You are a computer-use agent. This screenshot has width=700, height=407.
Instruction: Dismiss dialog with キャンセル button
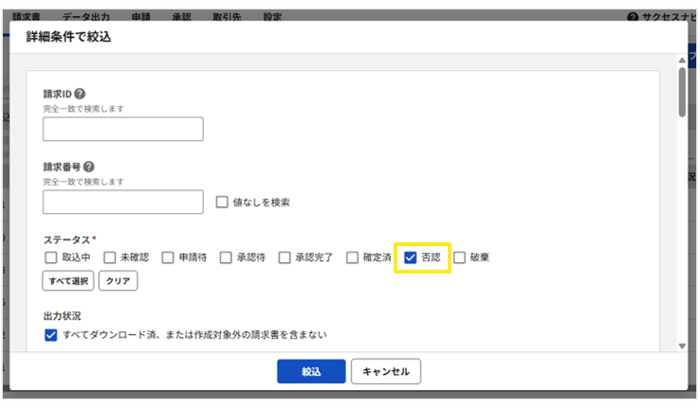[386, 371]
